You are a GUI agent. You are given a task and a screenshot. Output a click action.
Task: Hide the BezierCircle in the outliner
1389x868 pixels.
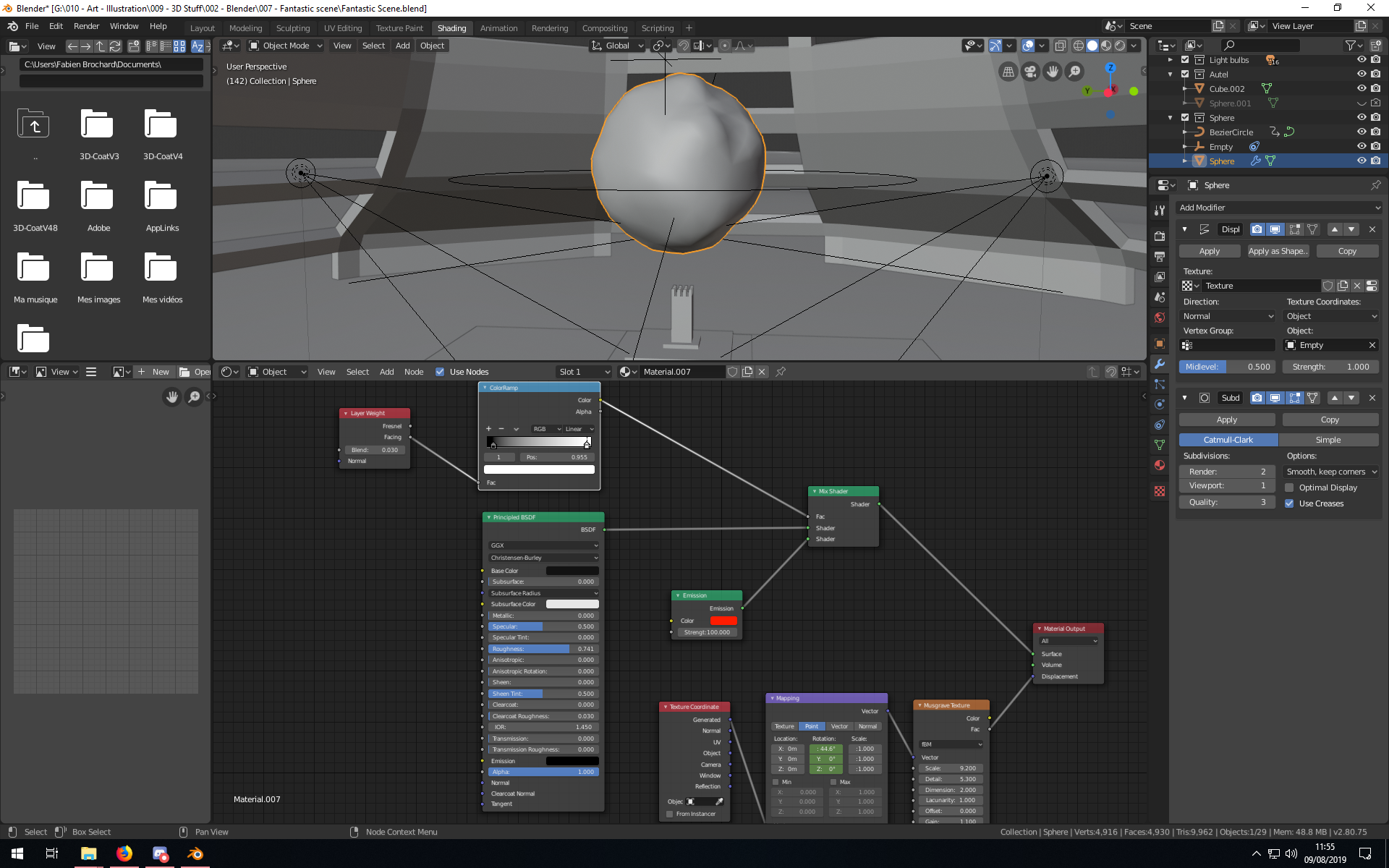[1361, 132]
